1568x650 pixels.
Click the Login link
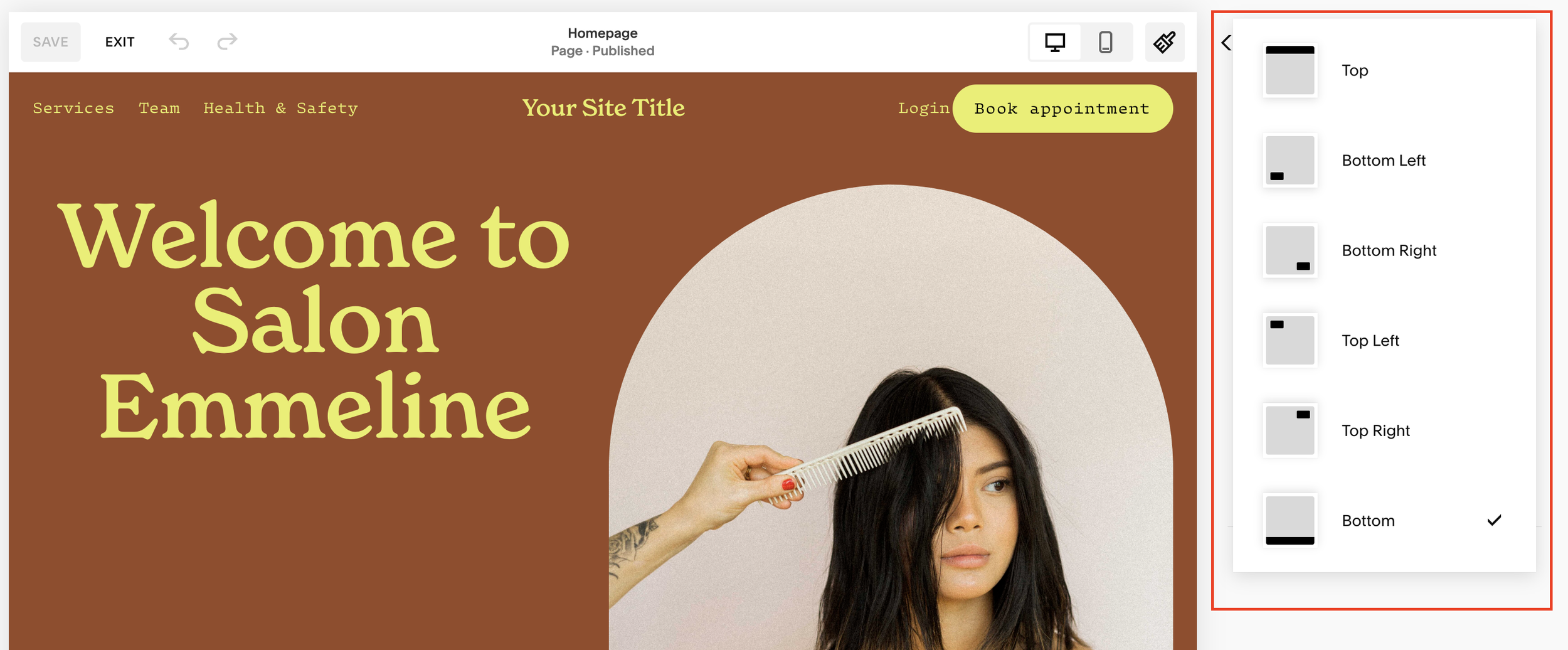pyautogui.click(x=924, y=109)
